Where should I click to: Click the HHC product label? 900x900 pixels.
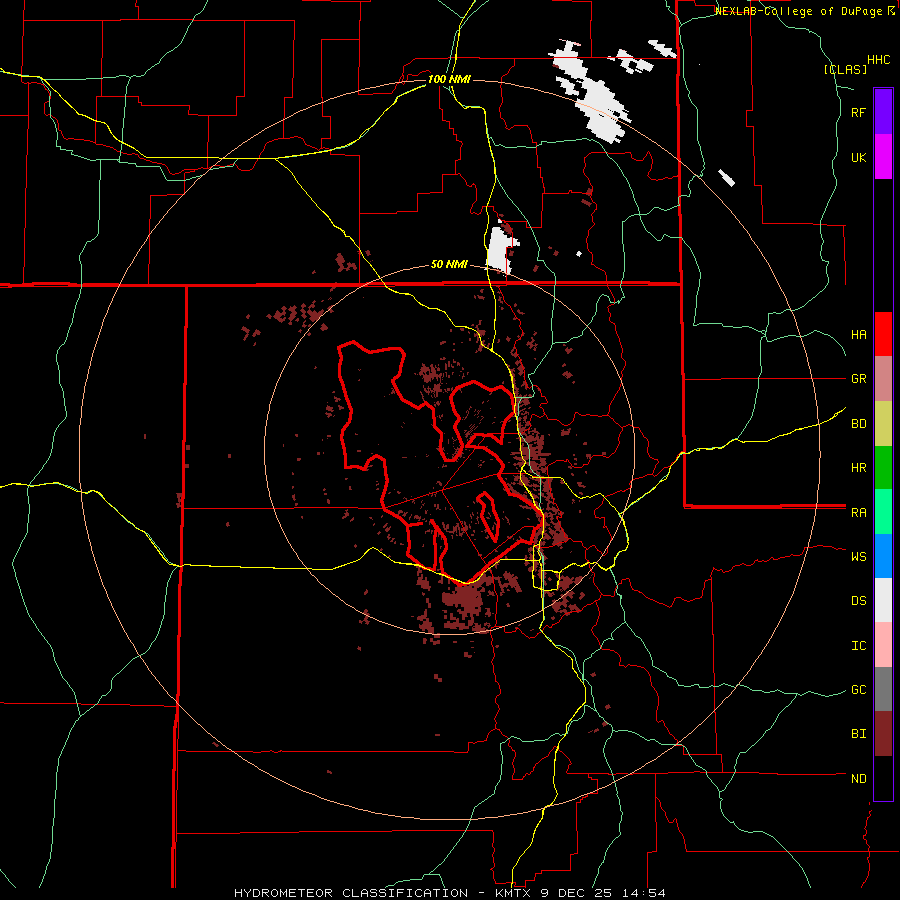coord(878,60)
